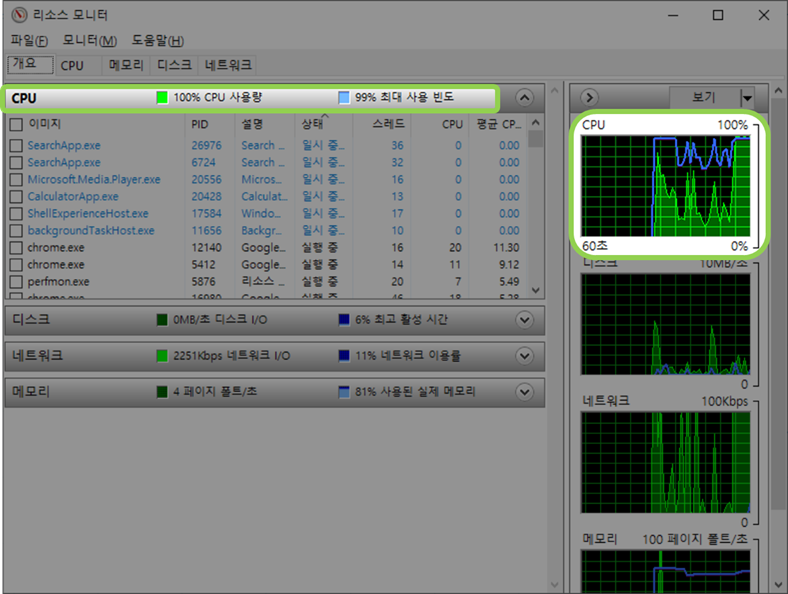Switch to the 디스크 tab
788x594 pixels.
coord(174,65)
